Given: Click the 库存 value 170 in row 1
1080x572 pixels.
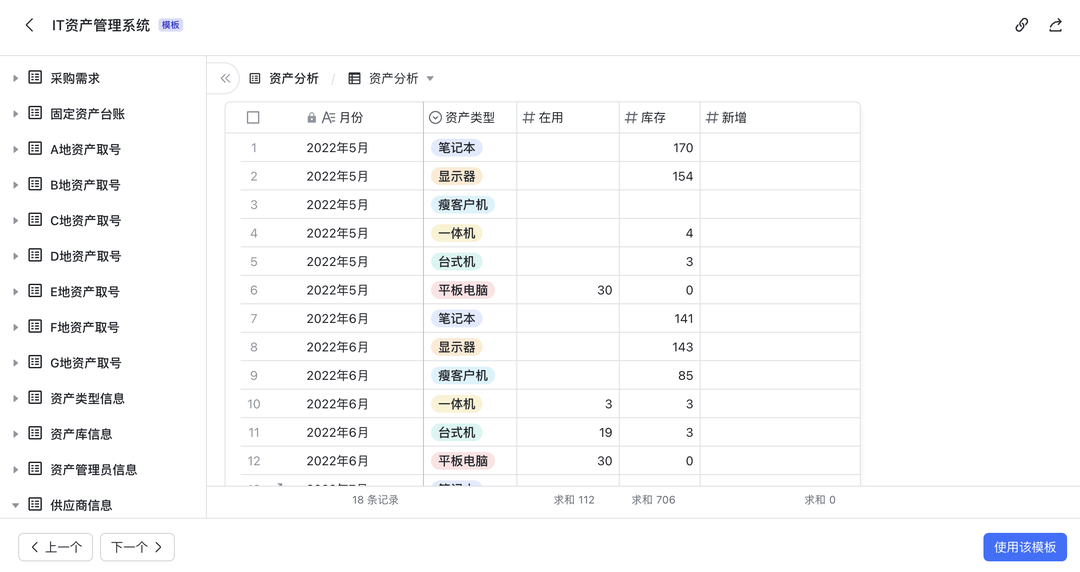Looking at the screenshot, I should [683, 148].
